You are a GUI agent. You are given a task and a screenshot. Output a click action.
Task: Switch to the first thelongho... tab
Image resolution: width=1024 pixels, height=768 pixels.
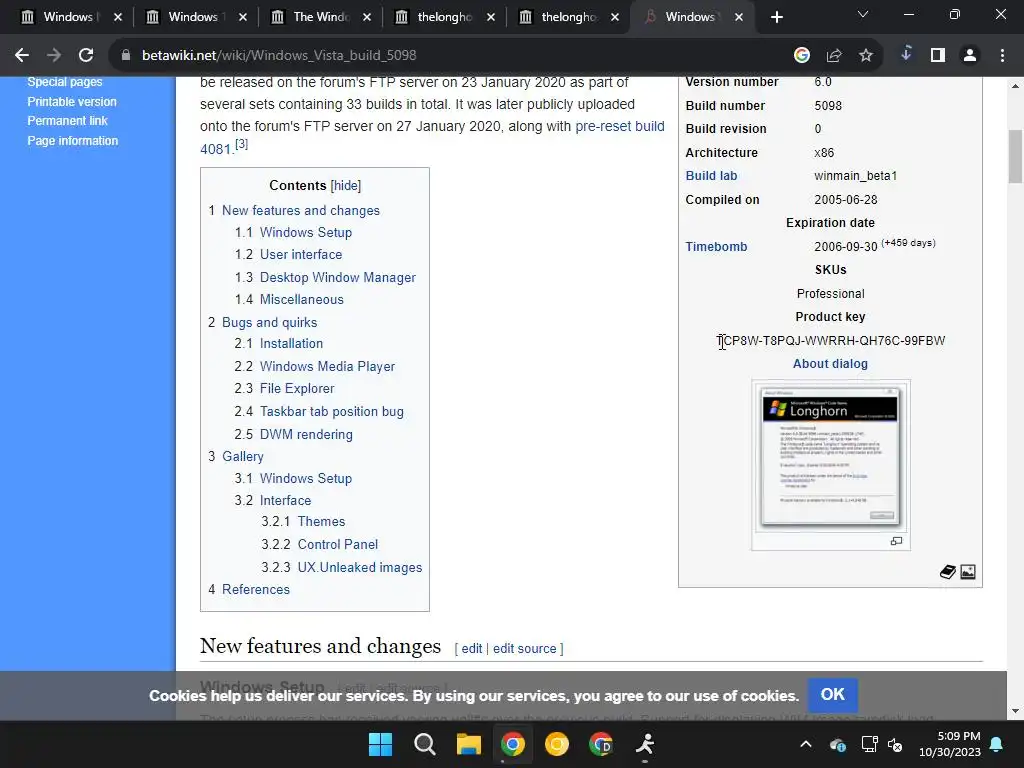(444, 17)
